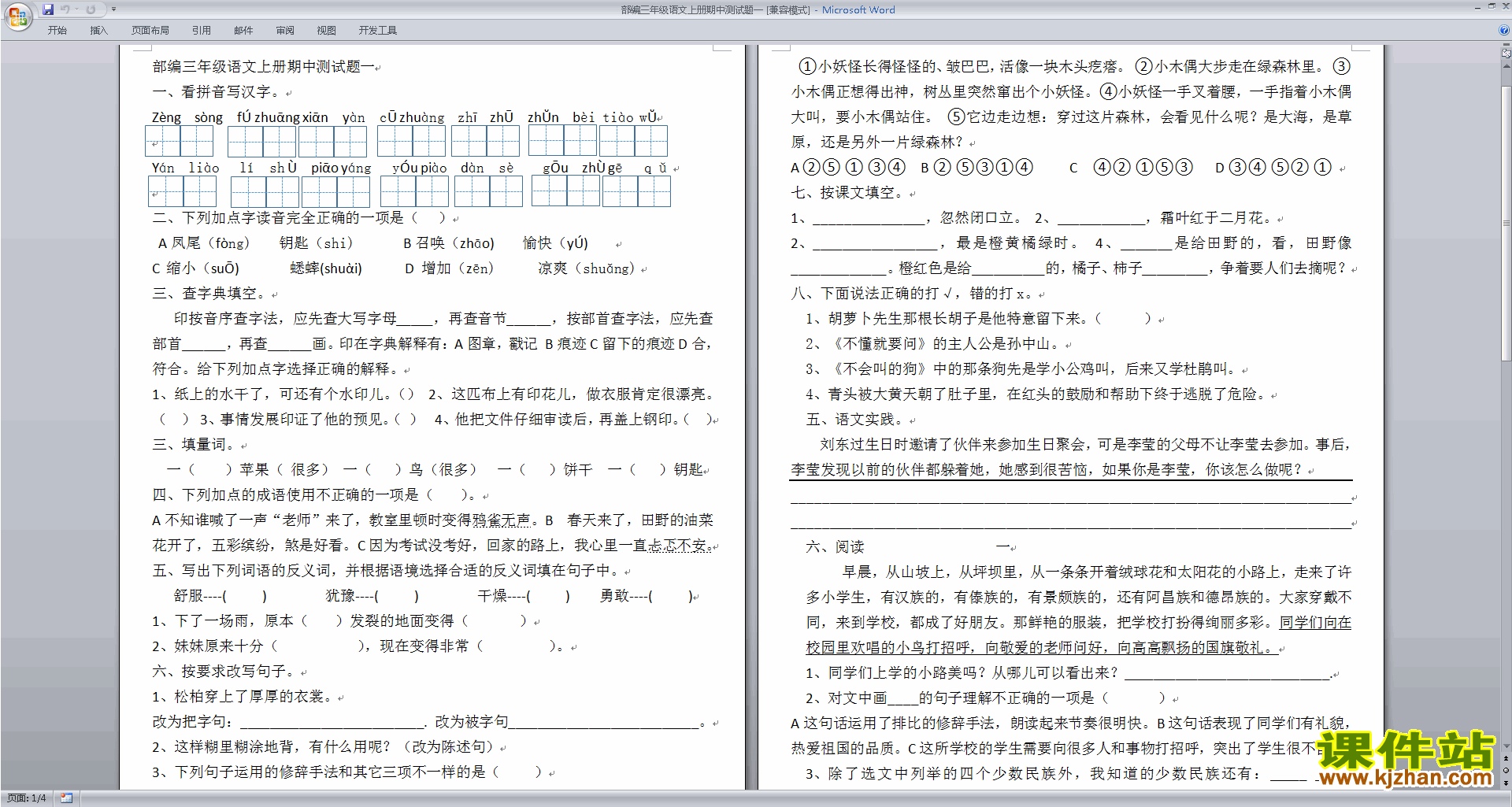This screenshot has width=1512, height=807.
Task: Click the heading 一、看拼音写汉字
Action: (216, 92)
